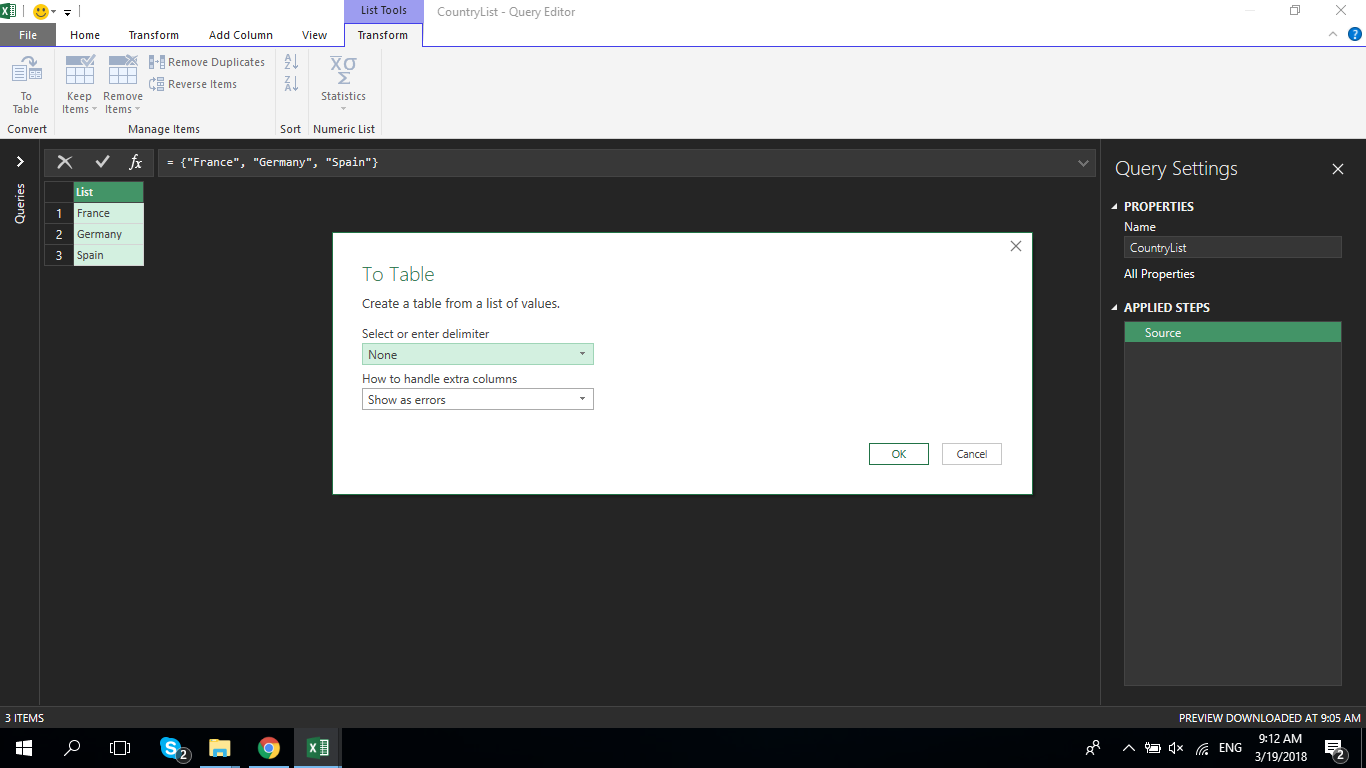Image resolution: width=1366 pixels, height=768 pixels.
Task: Convert list using To Table icon
Action: coord(26,85)
